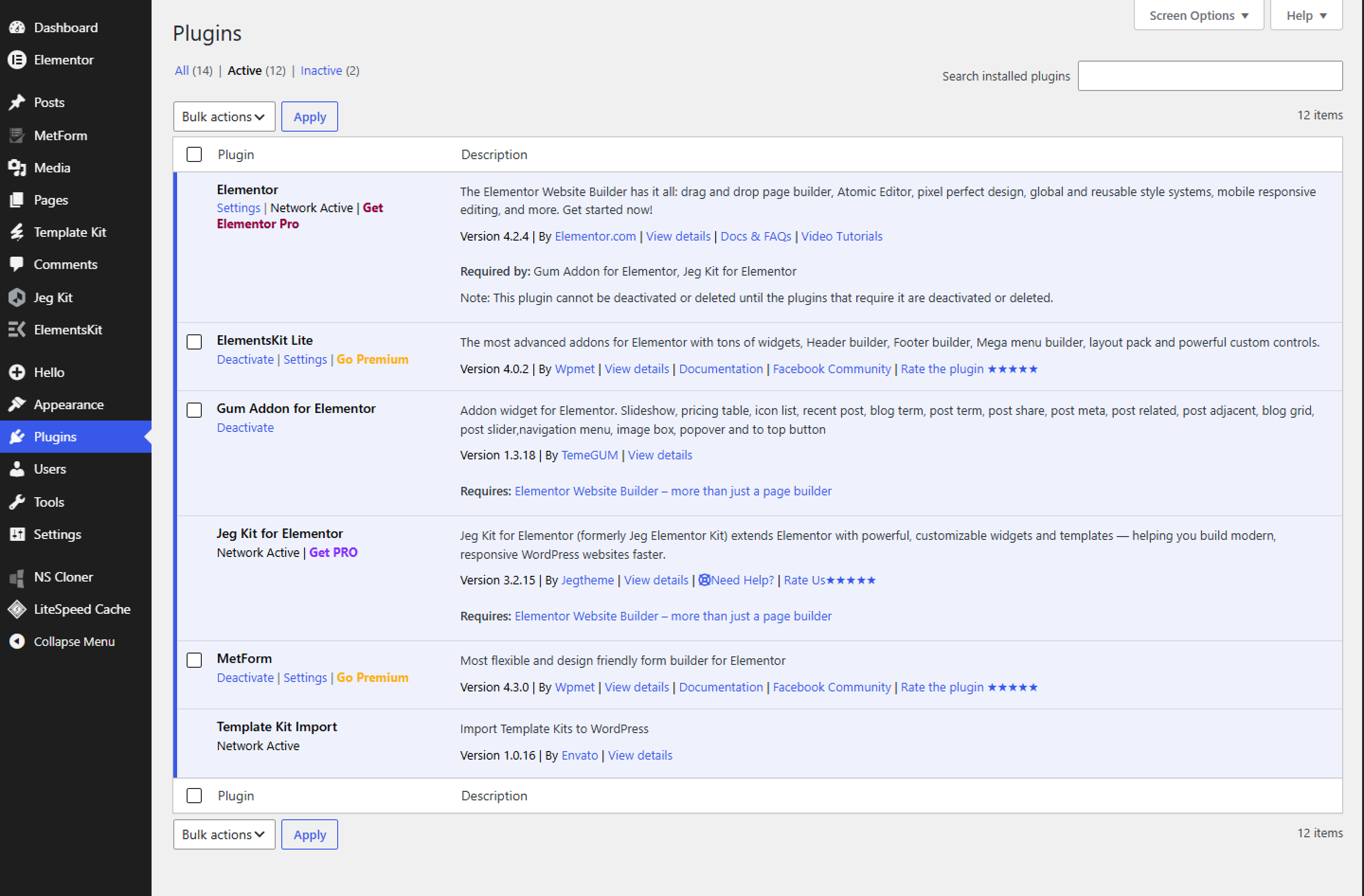Check the ElementsKit Lite plugin checkbox
Image resolution: width=1364 pixels, height=896 pixels.
(194, 342)
